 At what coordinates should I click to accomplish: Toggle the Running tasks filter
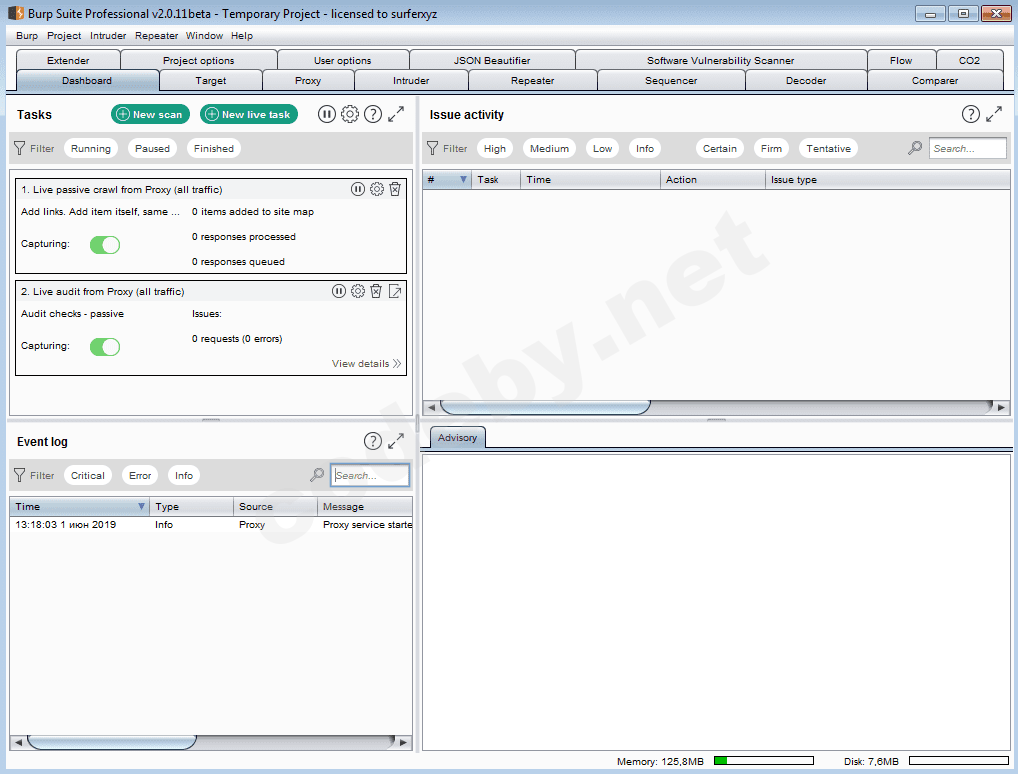tap(91, 148)
